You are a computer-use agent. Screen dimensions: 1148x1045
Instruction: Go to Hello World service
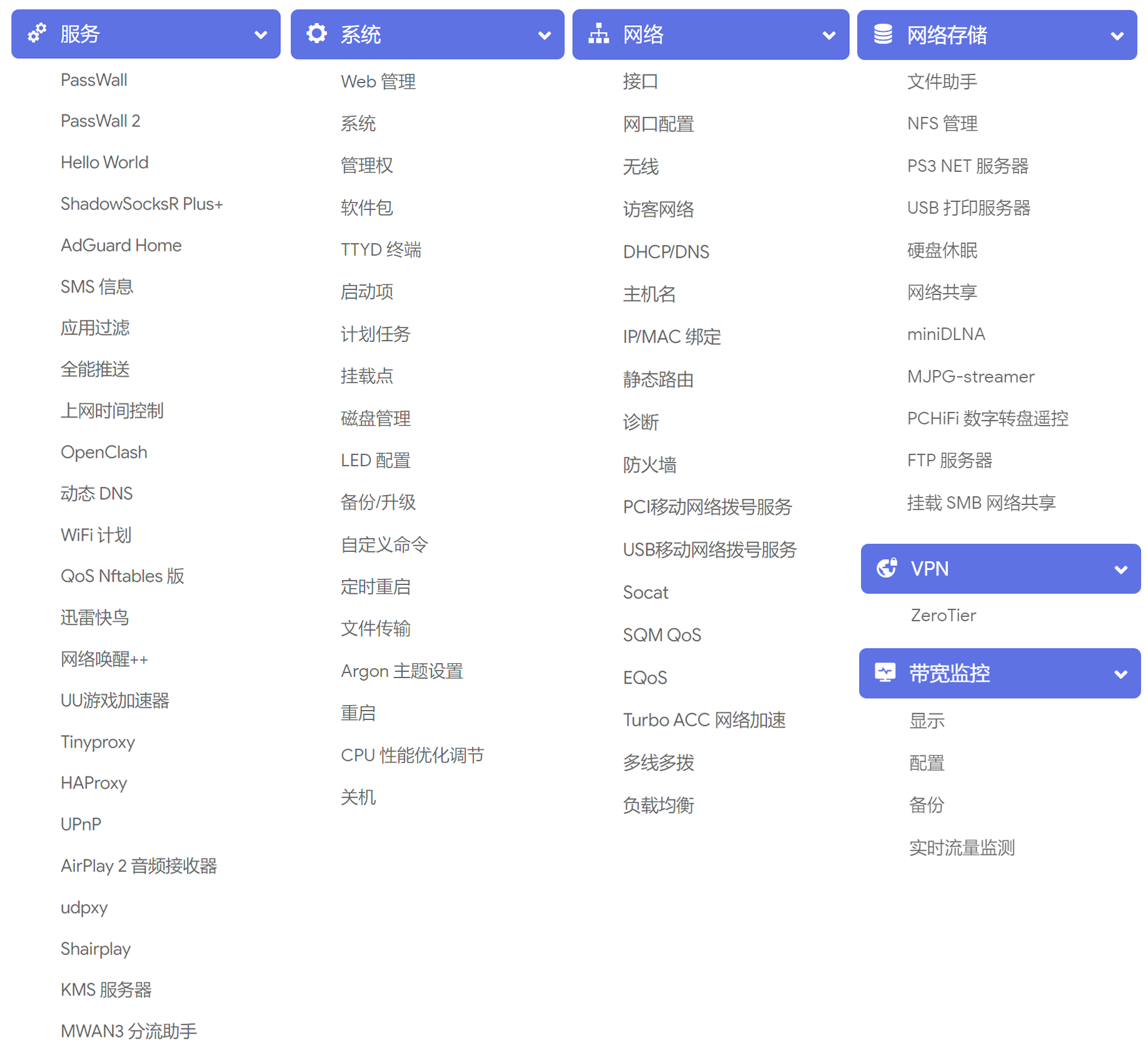pos(104,162)
